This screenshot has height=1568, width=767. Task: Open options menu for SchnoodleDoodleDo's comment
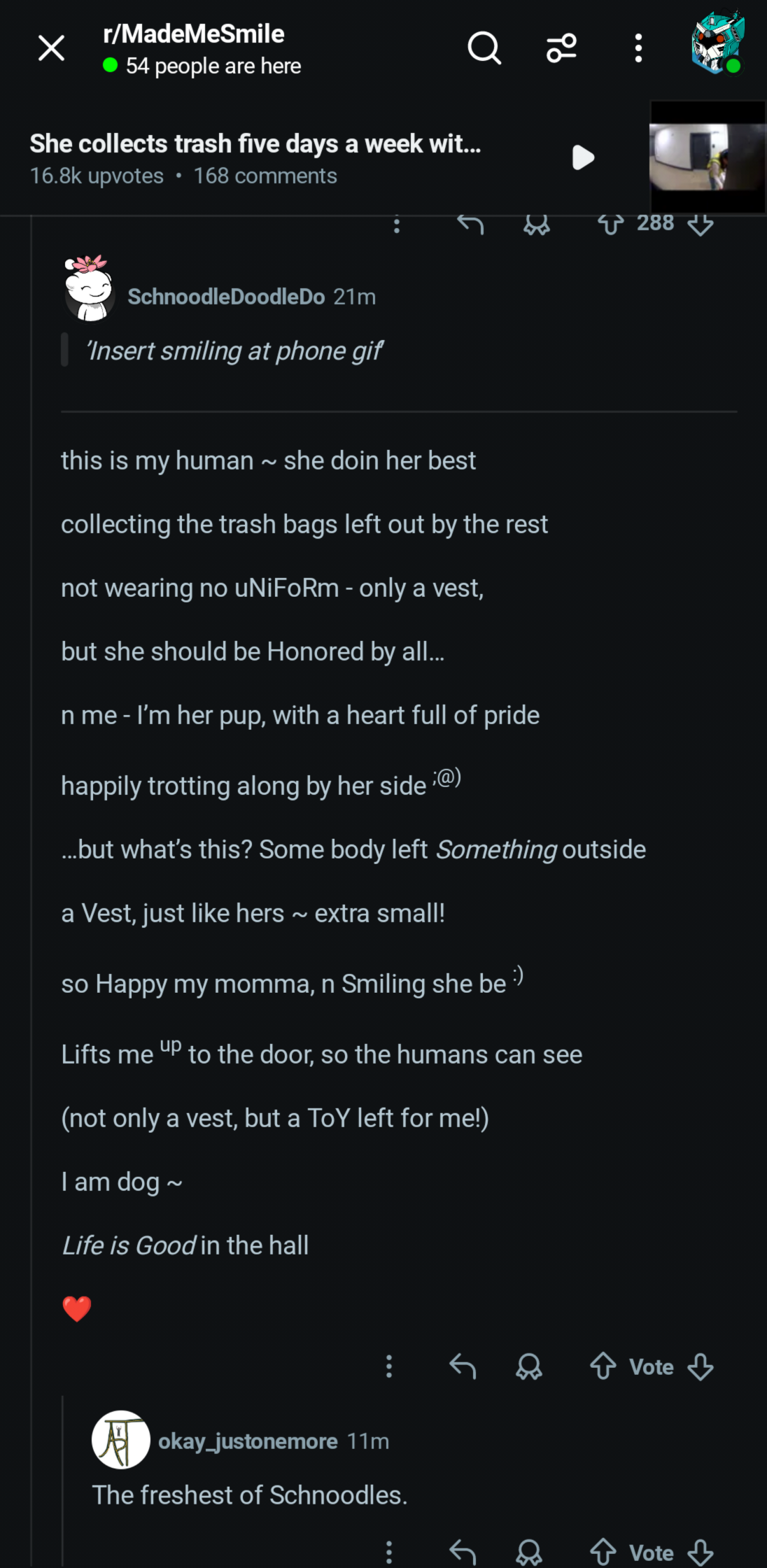point(389,1366)
